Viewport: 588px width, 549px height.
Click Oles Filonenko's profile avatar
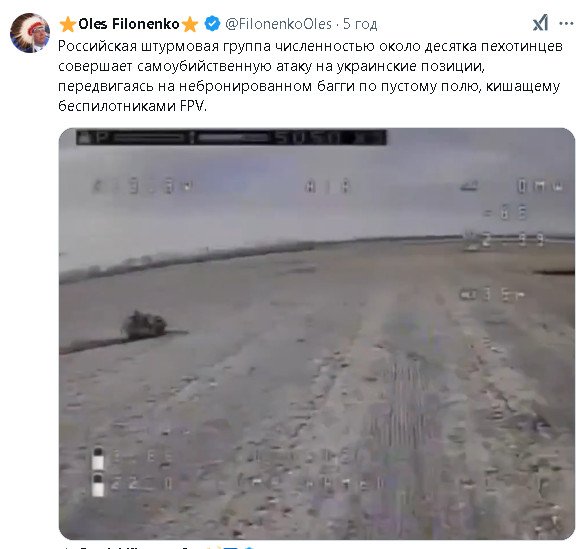(30, 33)
